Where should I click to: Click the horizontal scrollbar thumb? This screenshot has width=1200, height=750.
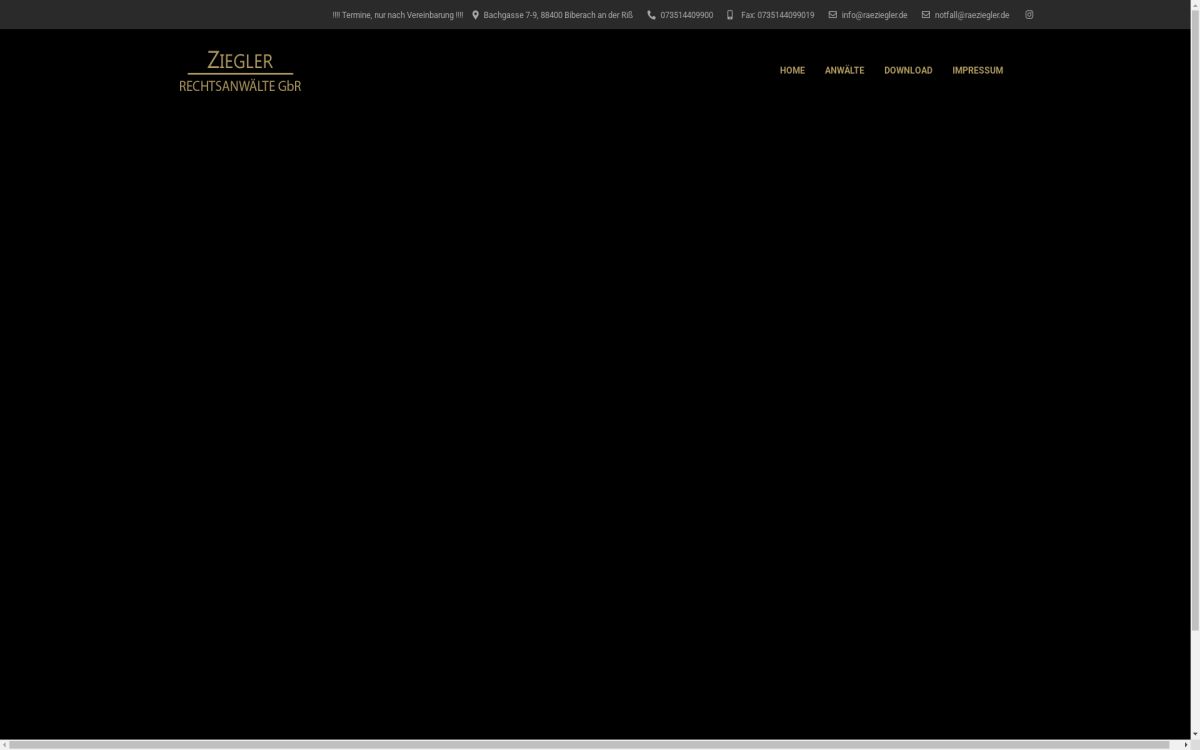pos(590,744)
